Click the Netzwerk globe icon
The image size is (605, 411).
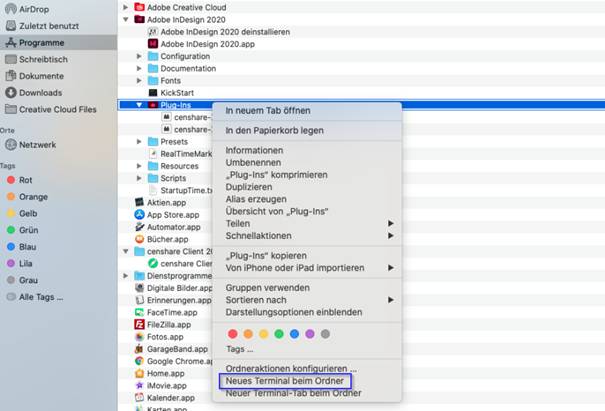pos(11,145)
